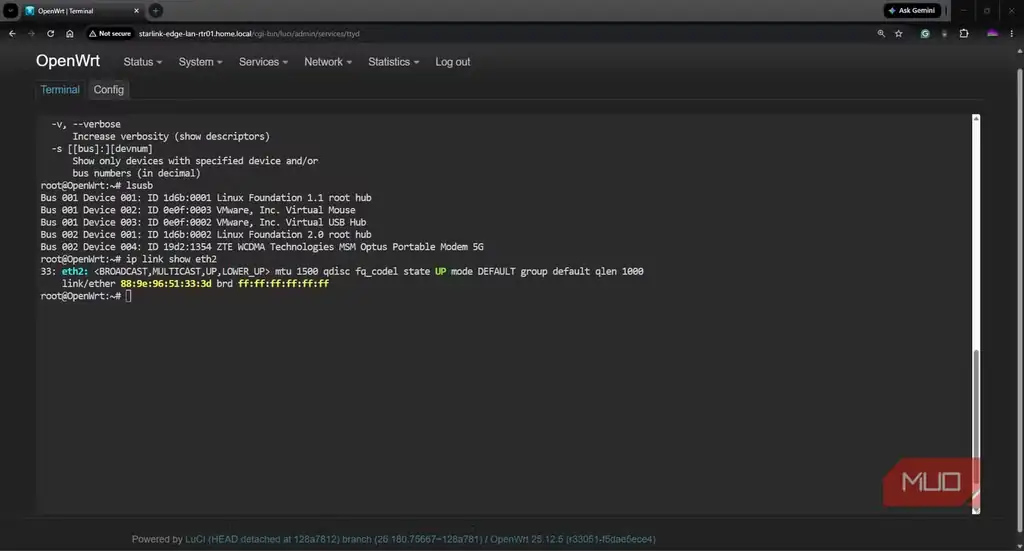Open the browser profile avatar

(x=993, y=33)
